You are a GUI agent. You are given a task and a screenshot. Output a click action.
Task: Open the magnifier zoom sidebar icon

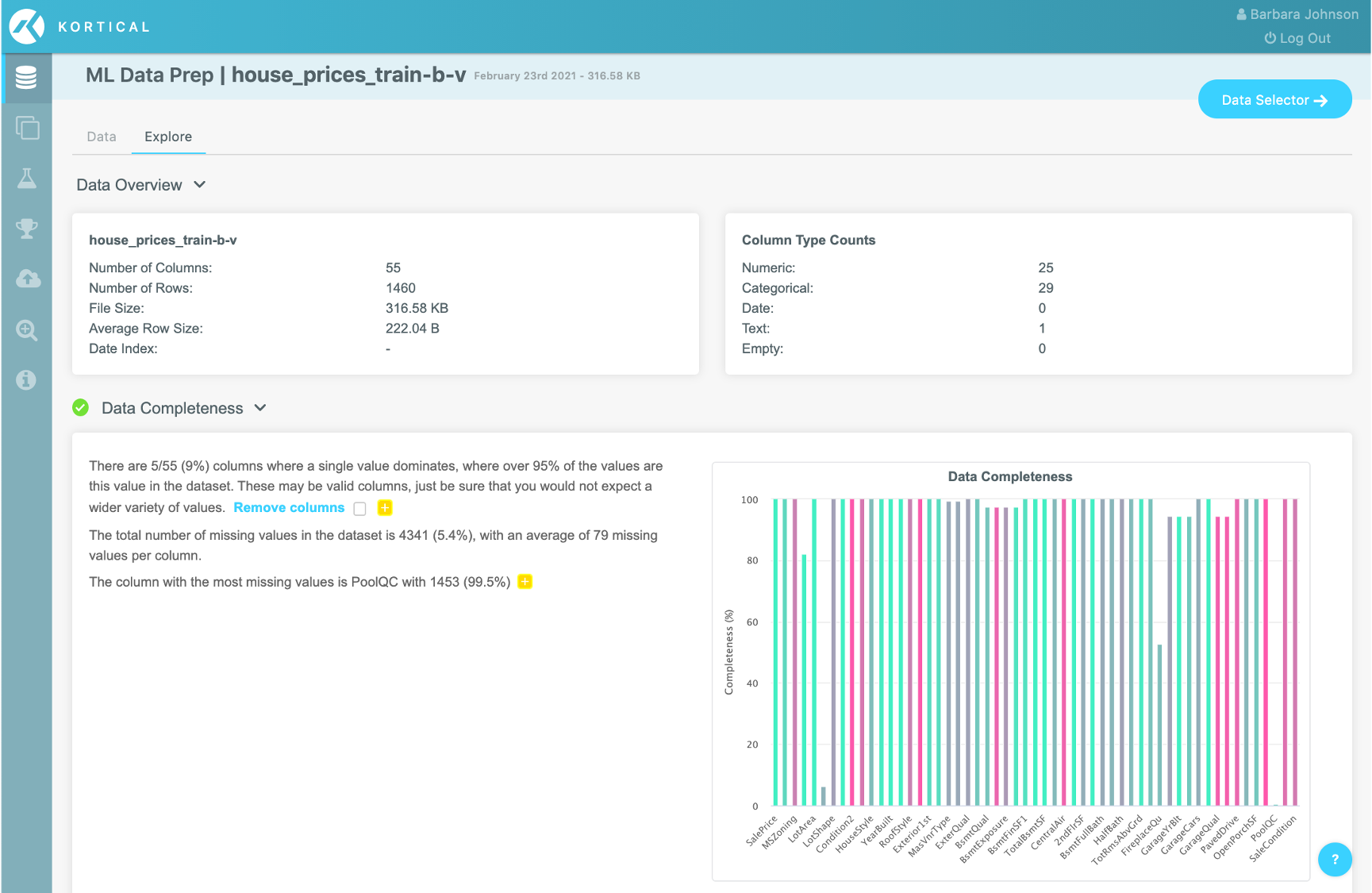tap(27, 329)
